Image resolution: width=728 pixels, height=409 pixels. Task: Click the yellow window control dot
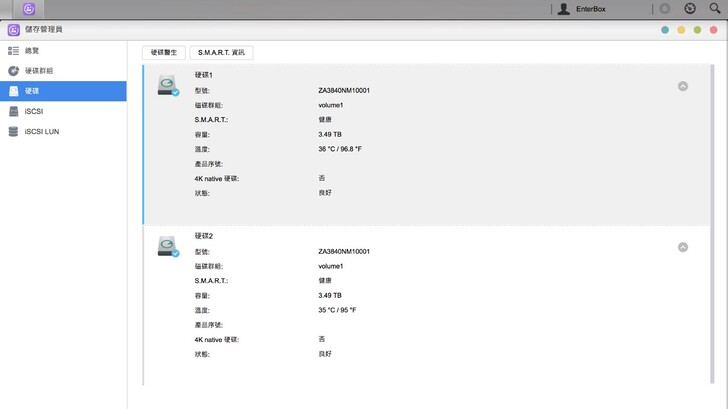click(681, 30)
